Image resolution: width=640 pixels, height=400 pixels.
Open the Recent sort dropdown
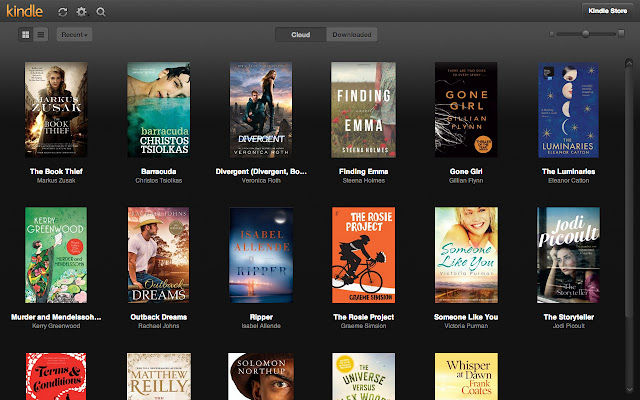pyautogui.click(x=74, y=35)
